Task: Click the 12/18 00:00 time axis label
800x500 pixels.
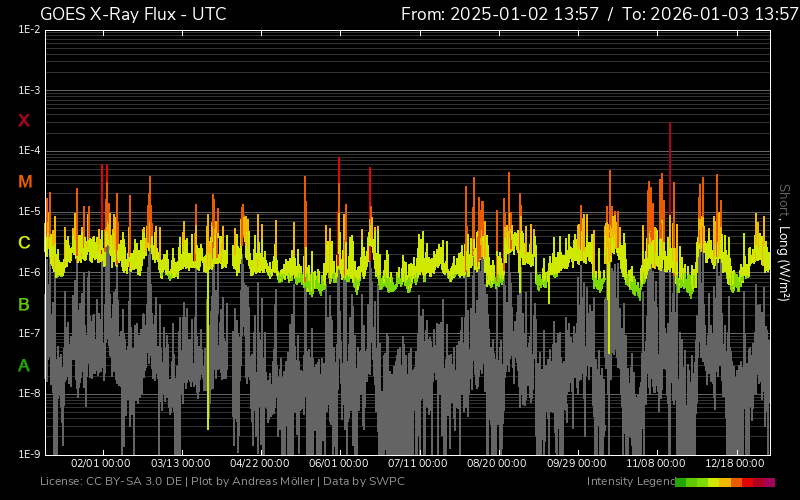Action: click(736, 463)
